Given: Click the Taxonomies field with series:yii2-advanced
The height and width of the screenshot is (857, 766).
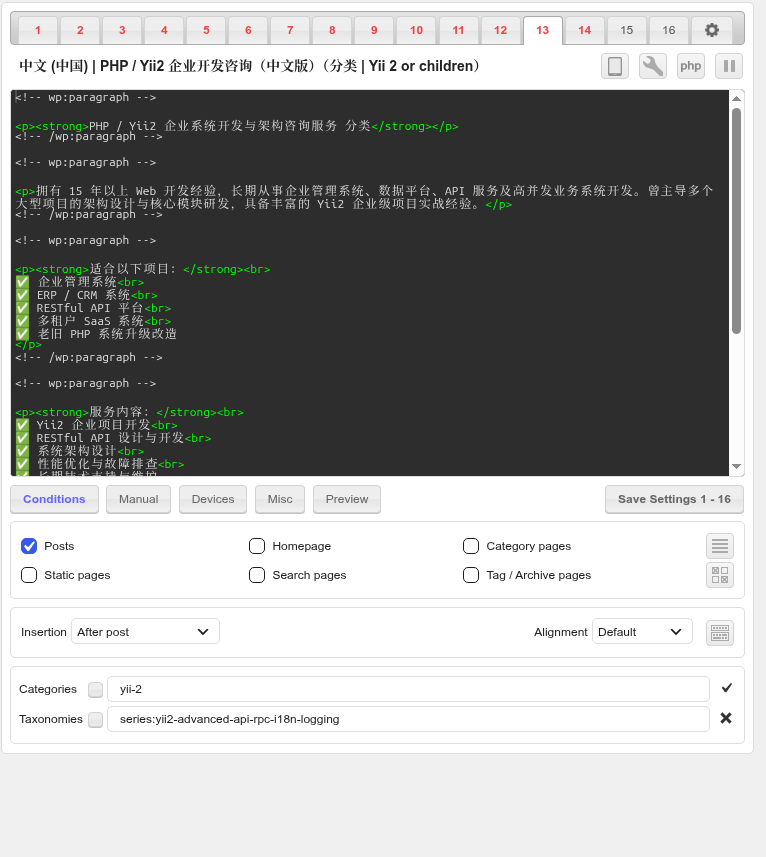Looking at the screenshot, I should 408,719.
